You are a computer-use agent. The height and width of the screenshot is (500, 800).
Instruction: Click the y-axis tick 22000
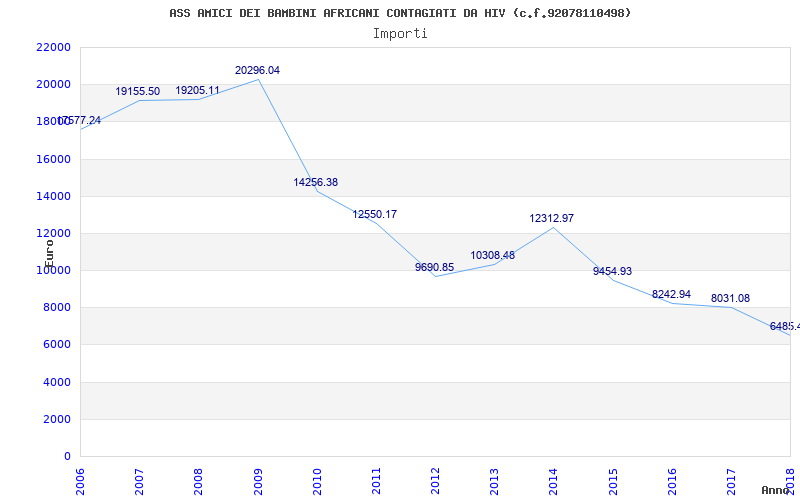point(54,47)
